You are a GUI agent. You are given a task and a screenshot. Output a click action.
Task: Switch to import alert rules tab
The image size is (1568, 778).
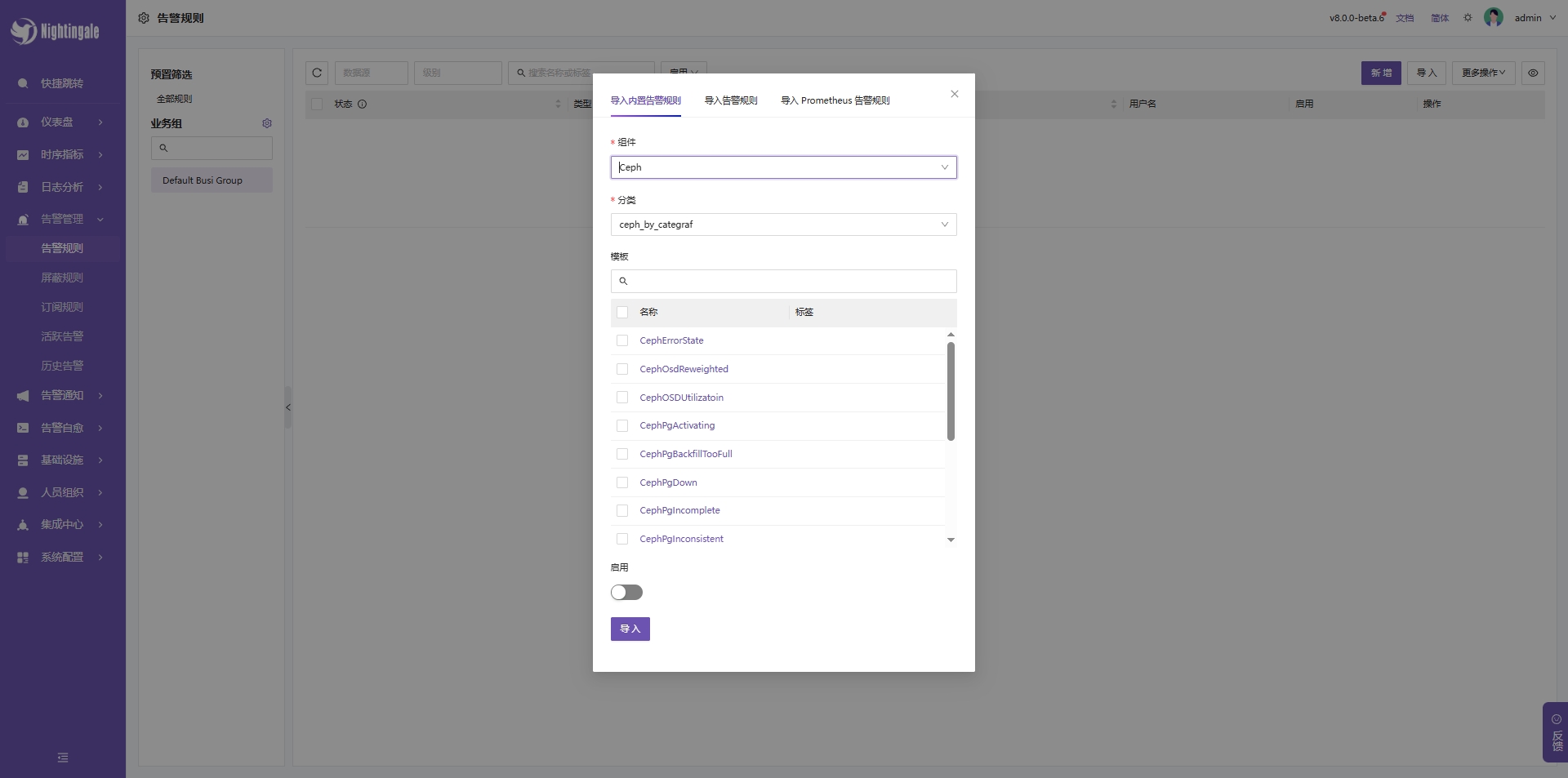[x=731, y=100]
